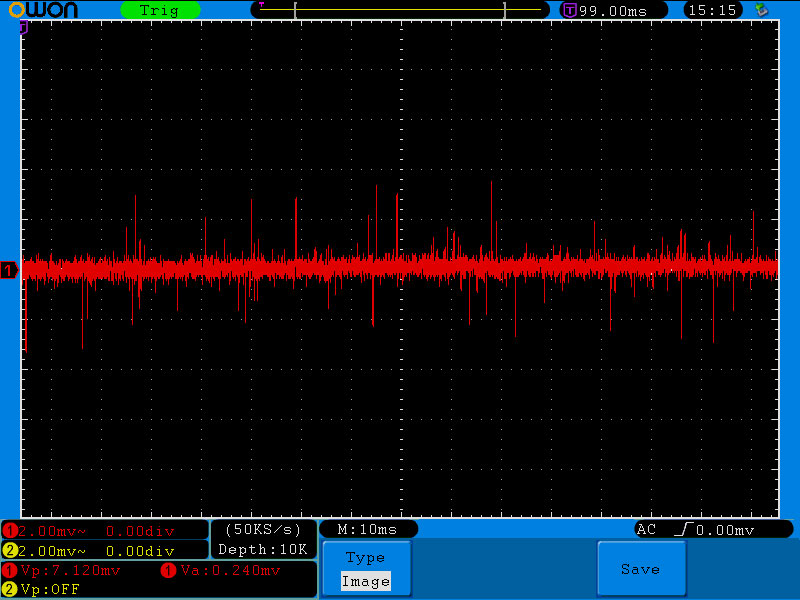Click the OWON logo
This screenshot has height=600, width=800.
click(x=52, y=10)
